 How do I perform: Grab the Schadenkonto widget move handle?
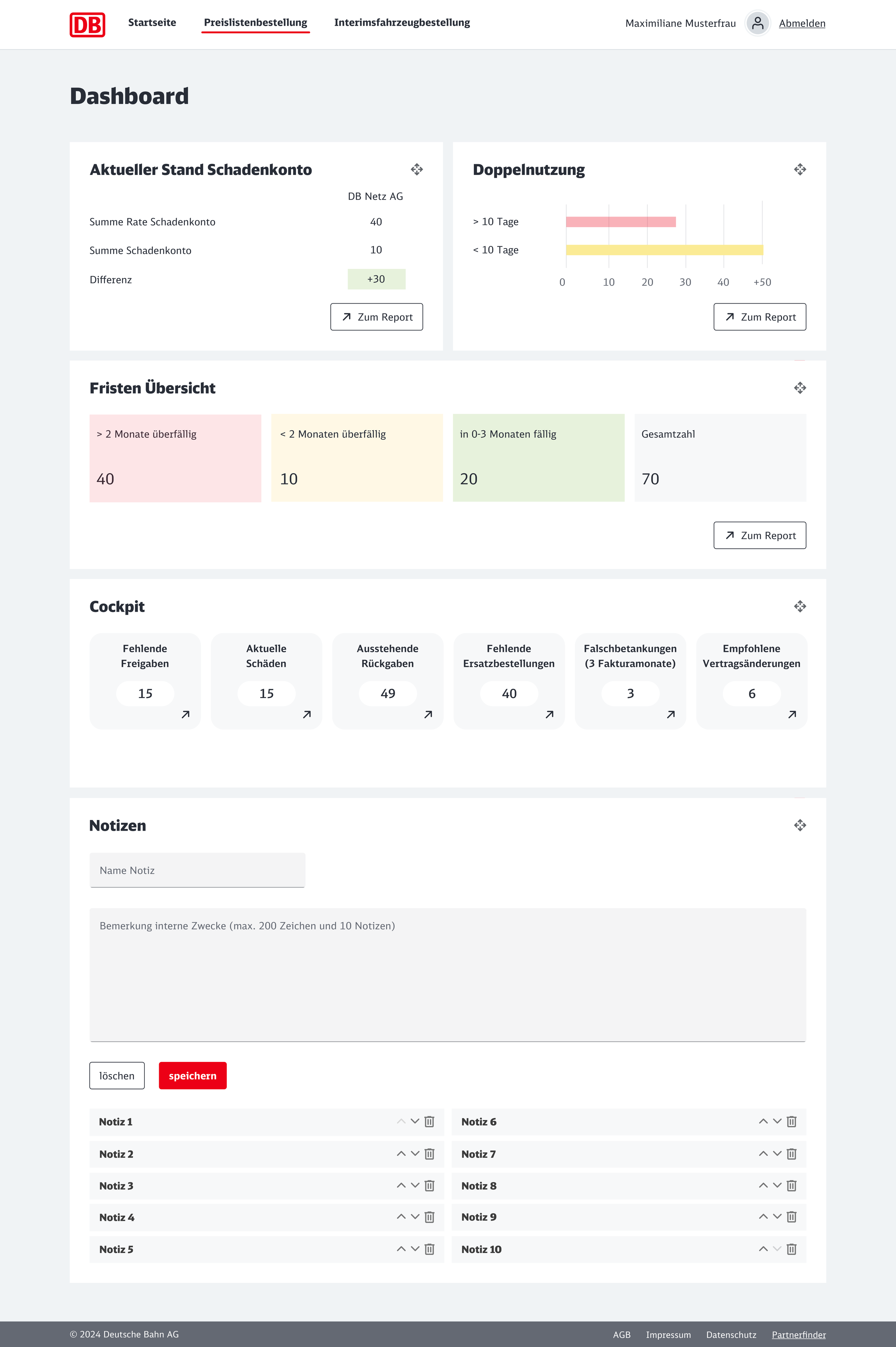point(416,169)
